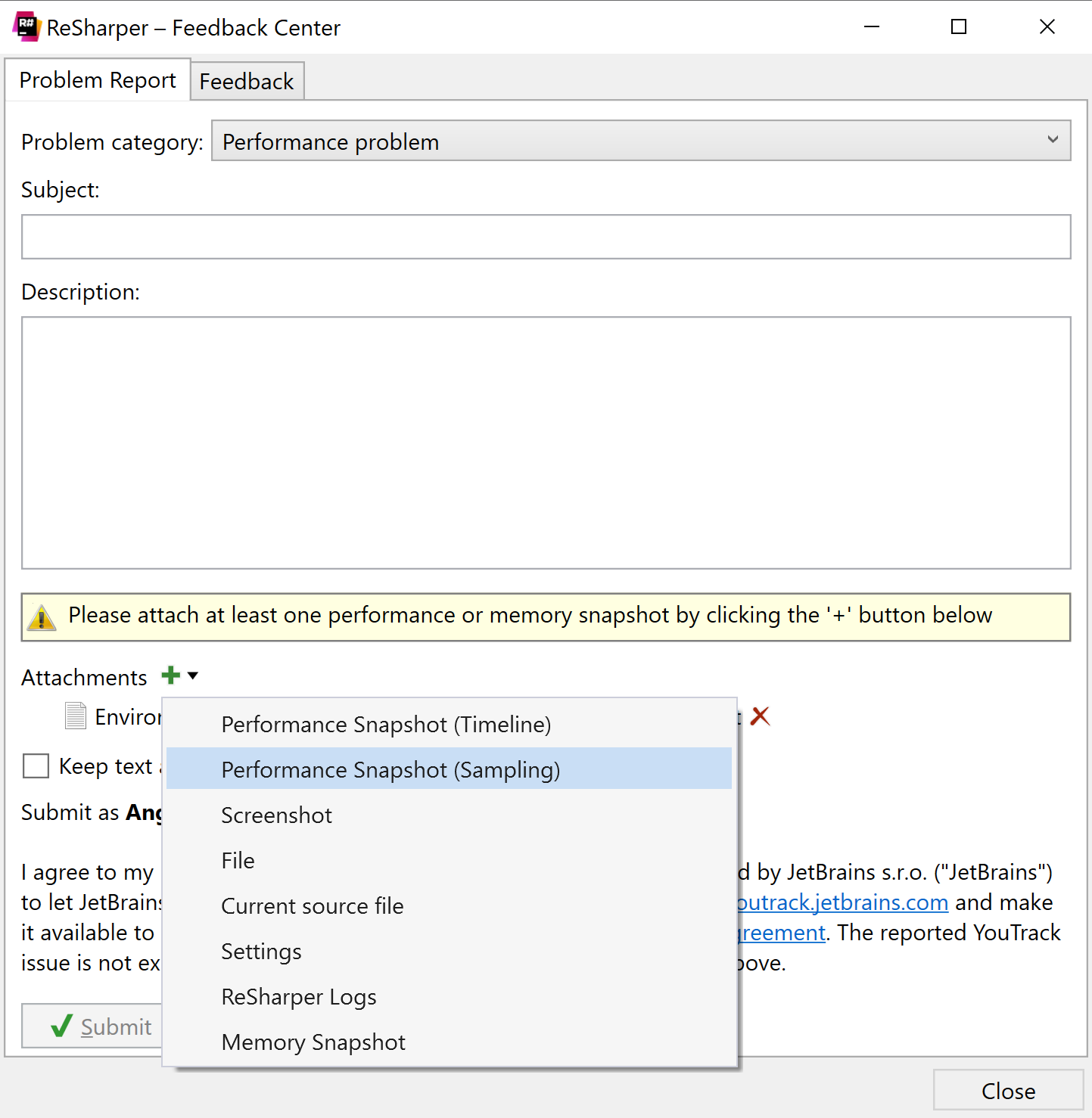
Task: Toggle the Keep text checkbox
Action: coord(36,766)
